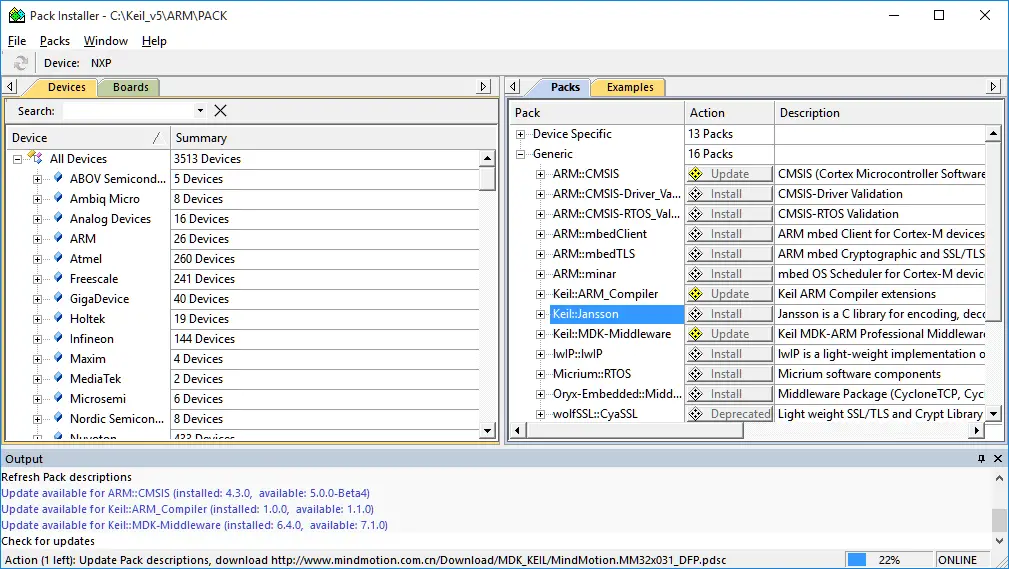Update the Keil::MDK-Middleware pack
Image resolution: width=1009 pixels, height=569 pixels.
729,333
